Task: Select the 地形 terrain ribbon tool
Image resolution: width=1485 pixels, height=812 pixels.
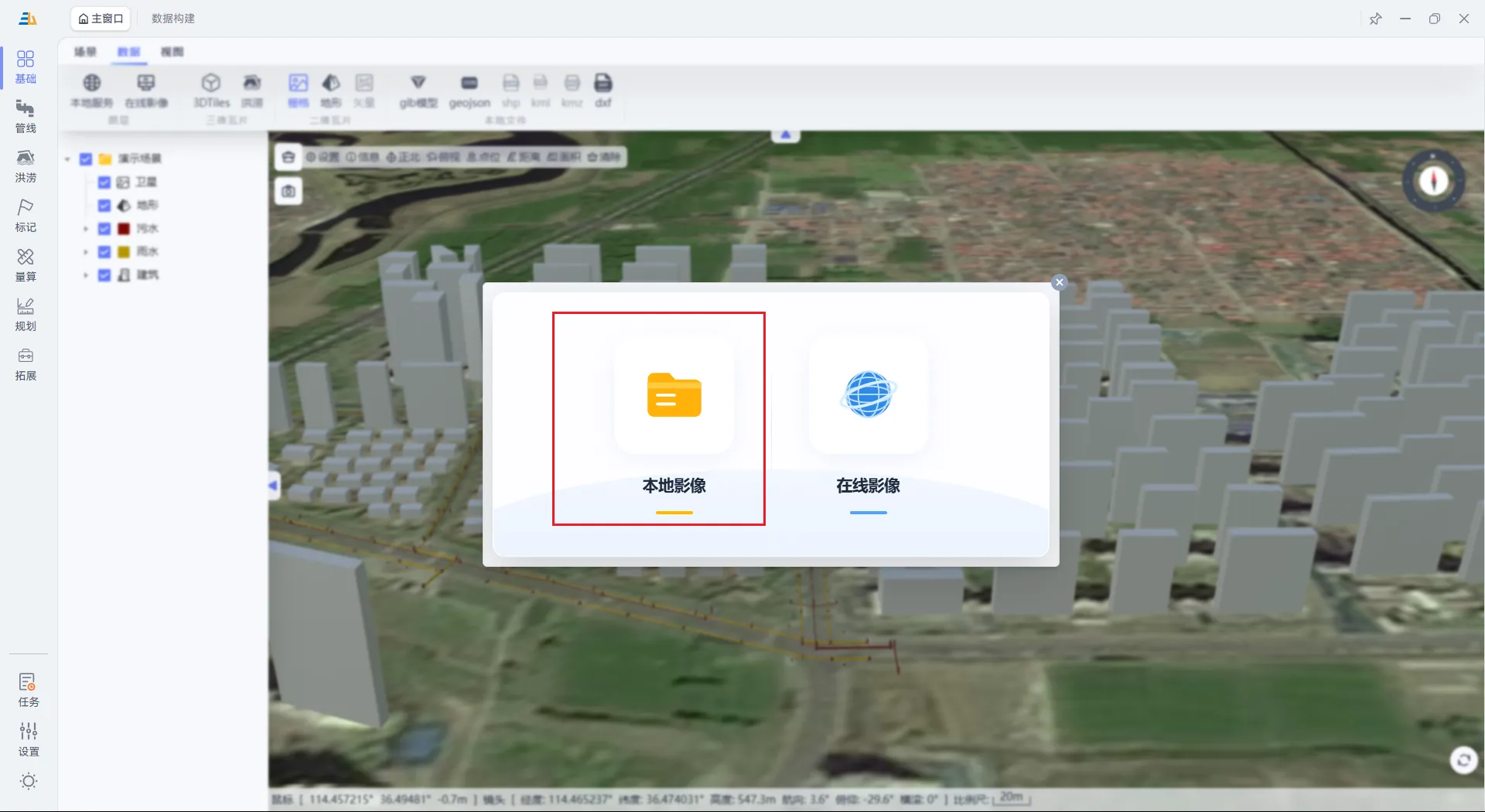Action: coord(331,90)
